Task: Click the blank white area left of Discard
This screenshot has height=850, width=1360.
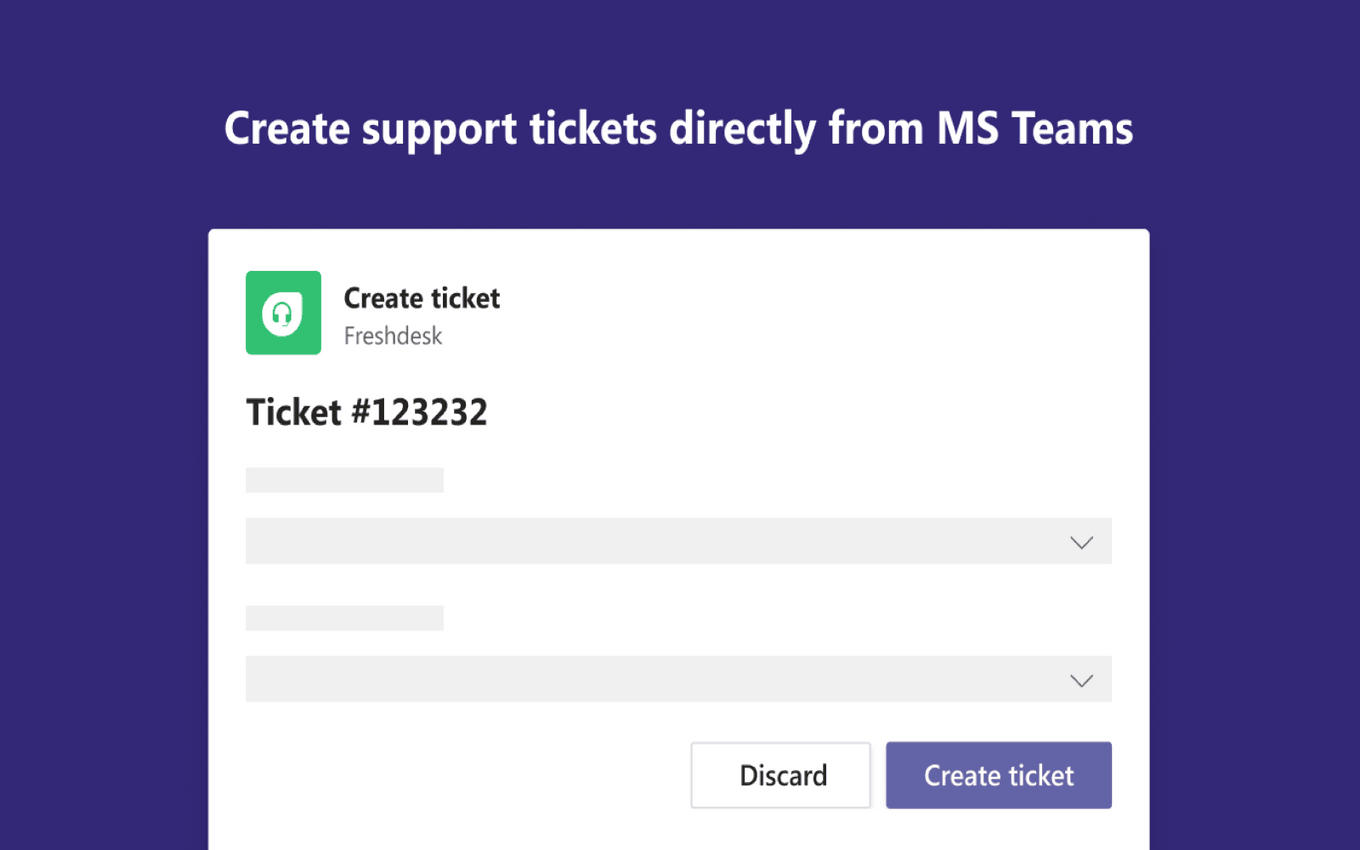Action: [460, 775]
